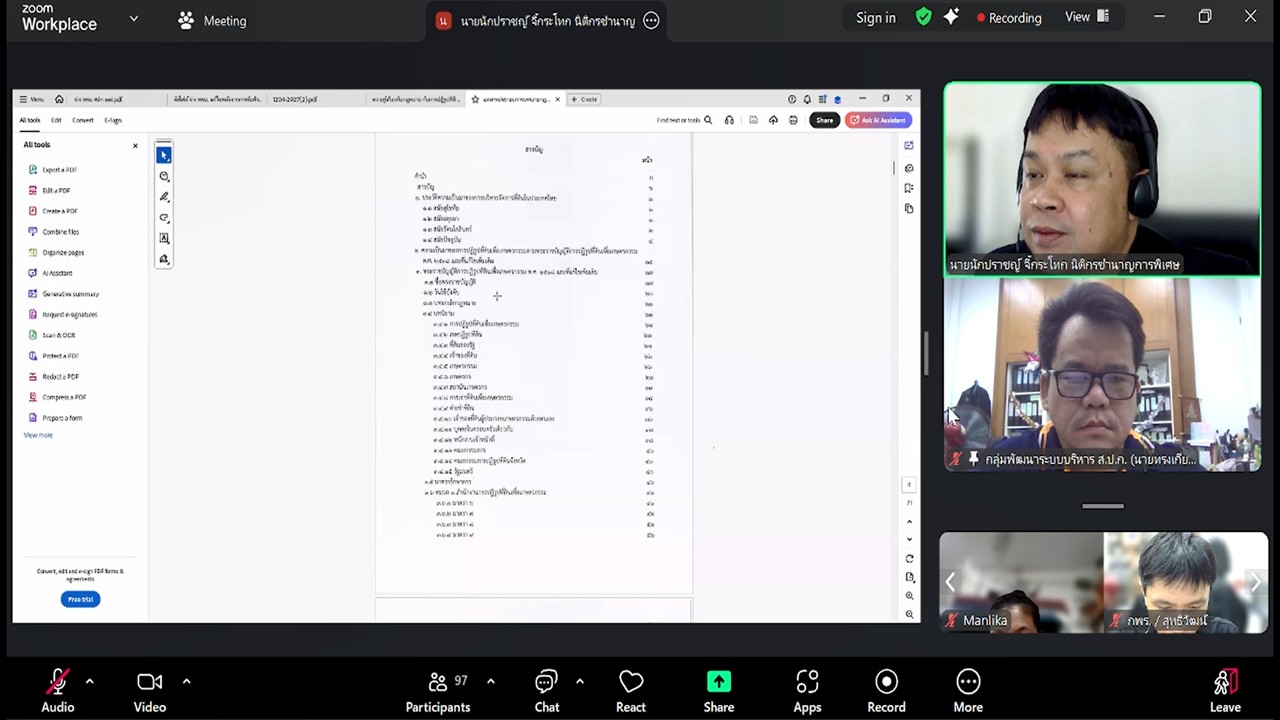Select the Manlika participant thumbnail

tap(1020, 582)
